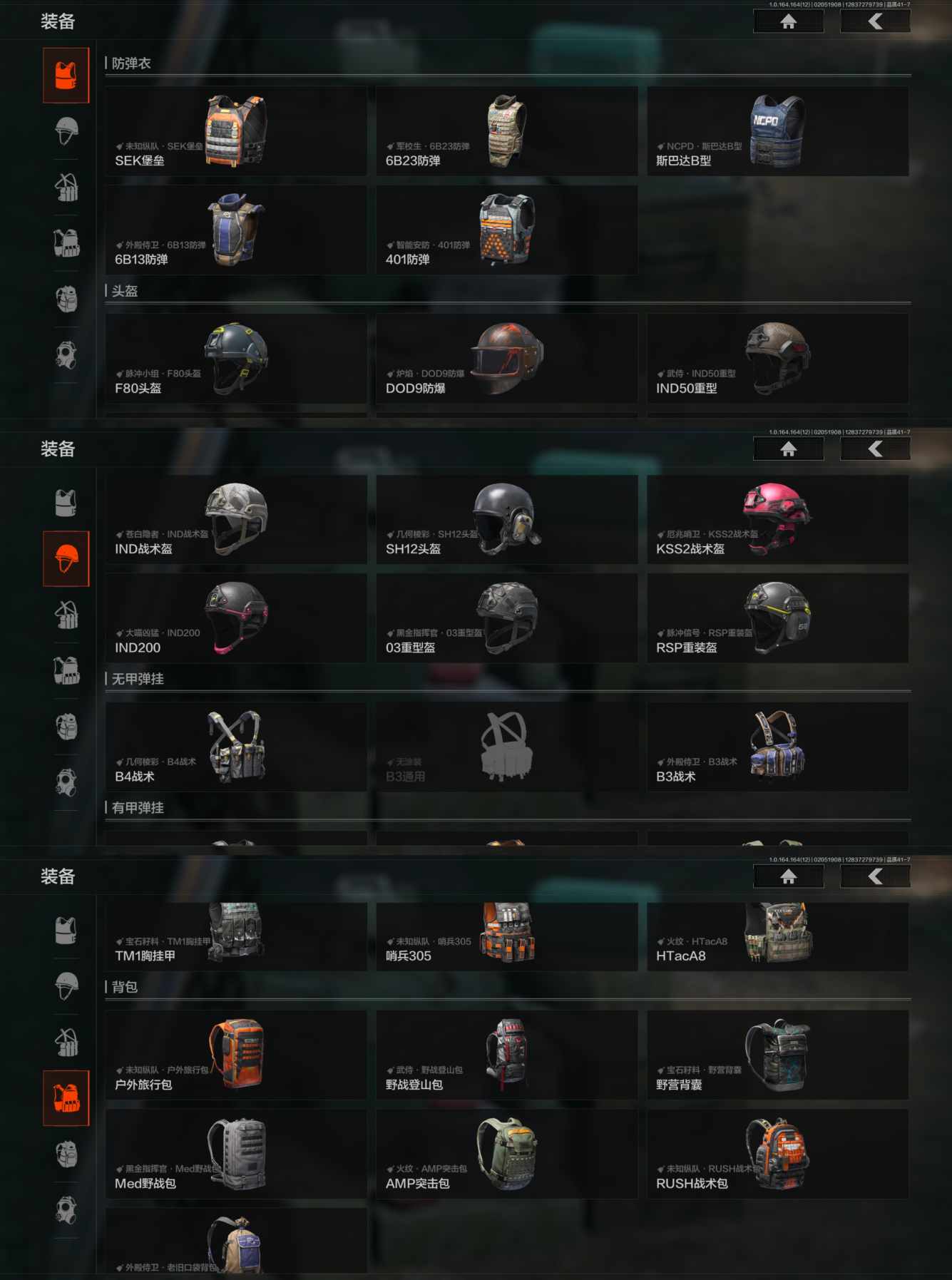This screenshot has width=952, height=1280.
Task: Select the DOD9防爆 visor helmet
Action: pyautogui.click(x=507, y=359)
